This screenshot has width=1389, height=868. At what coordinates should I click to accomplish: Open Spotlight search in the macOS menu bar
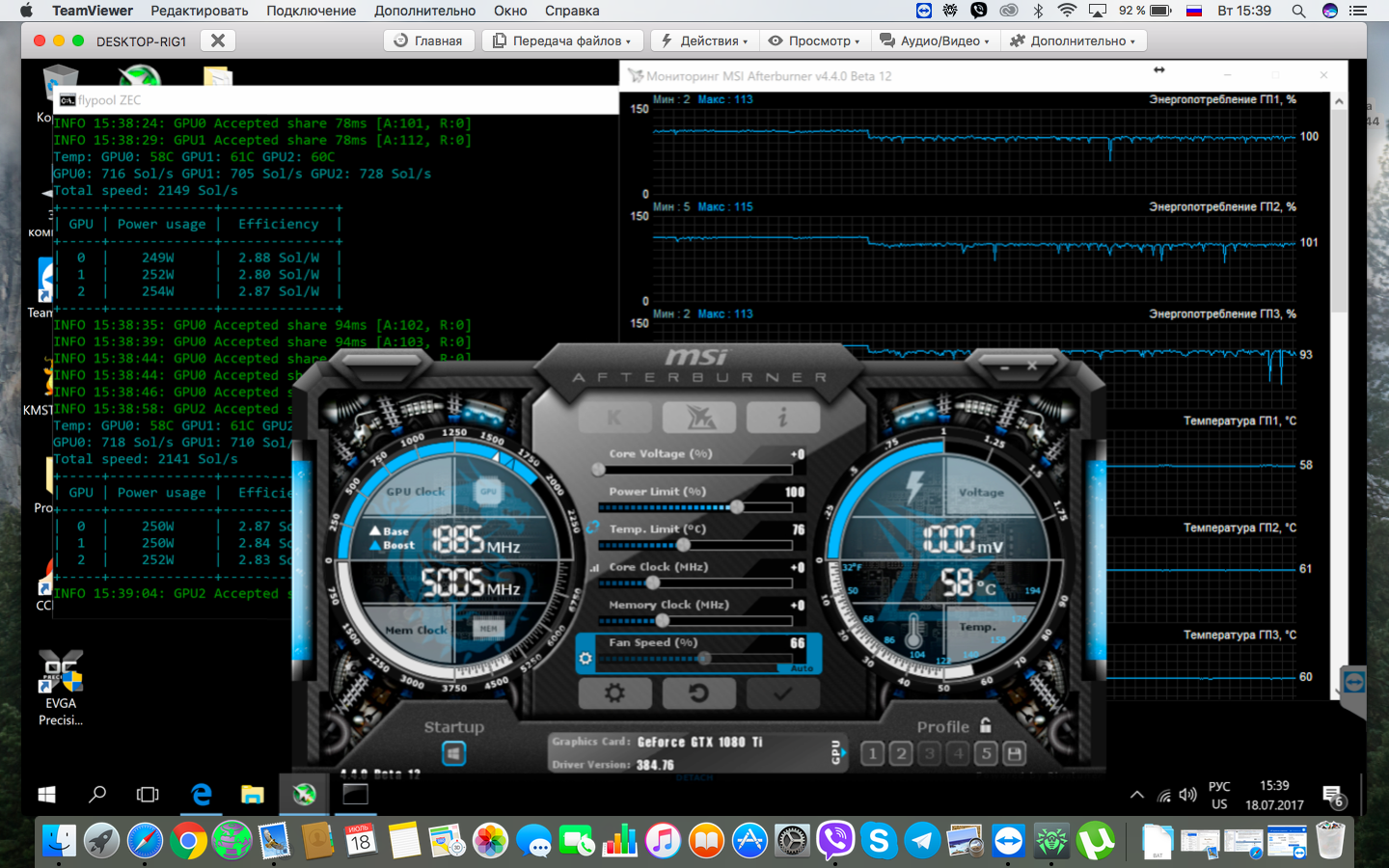pos(1298,11)
